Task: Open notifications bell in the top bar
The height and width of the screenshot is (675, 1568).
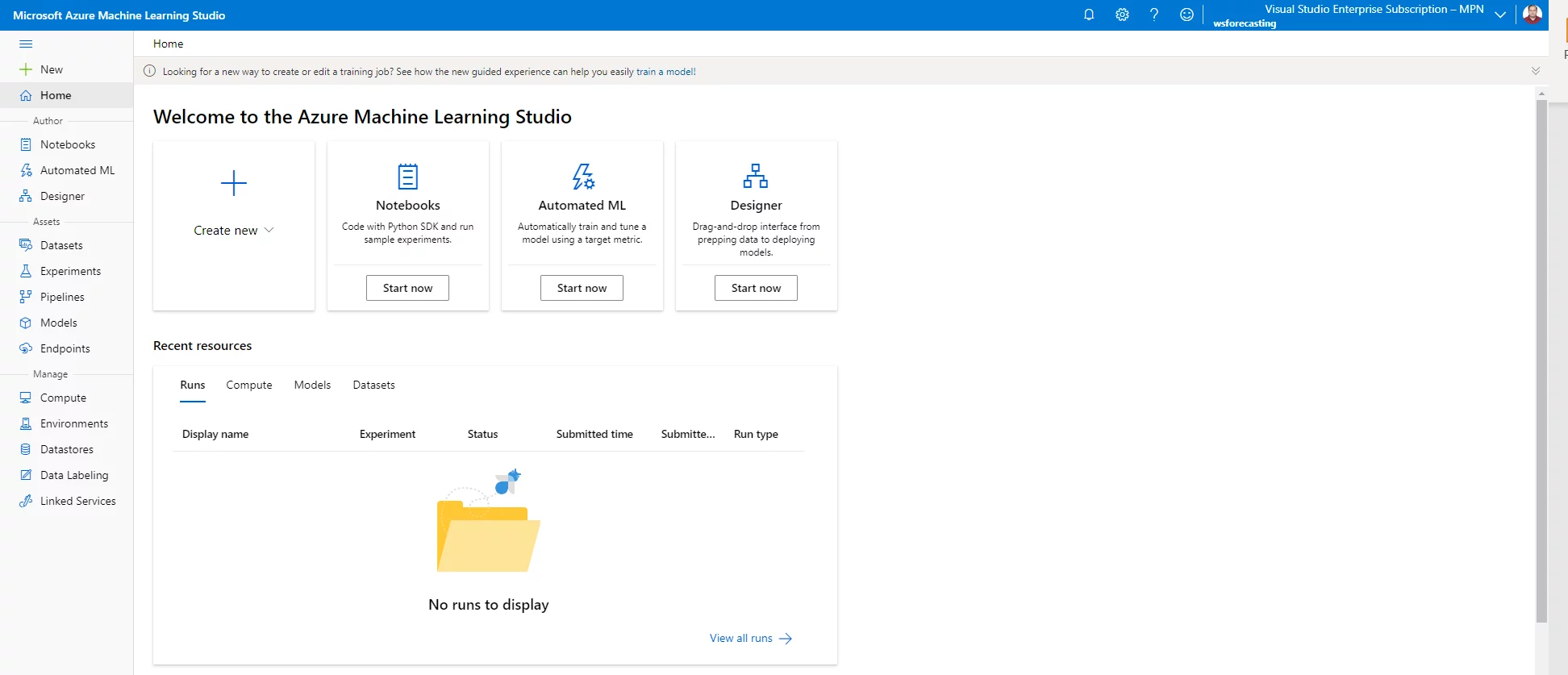Action: 1089,15
